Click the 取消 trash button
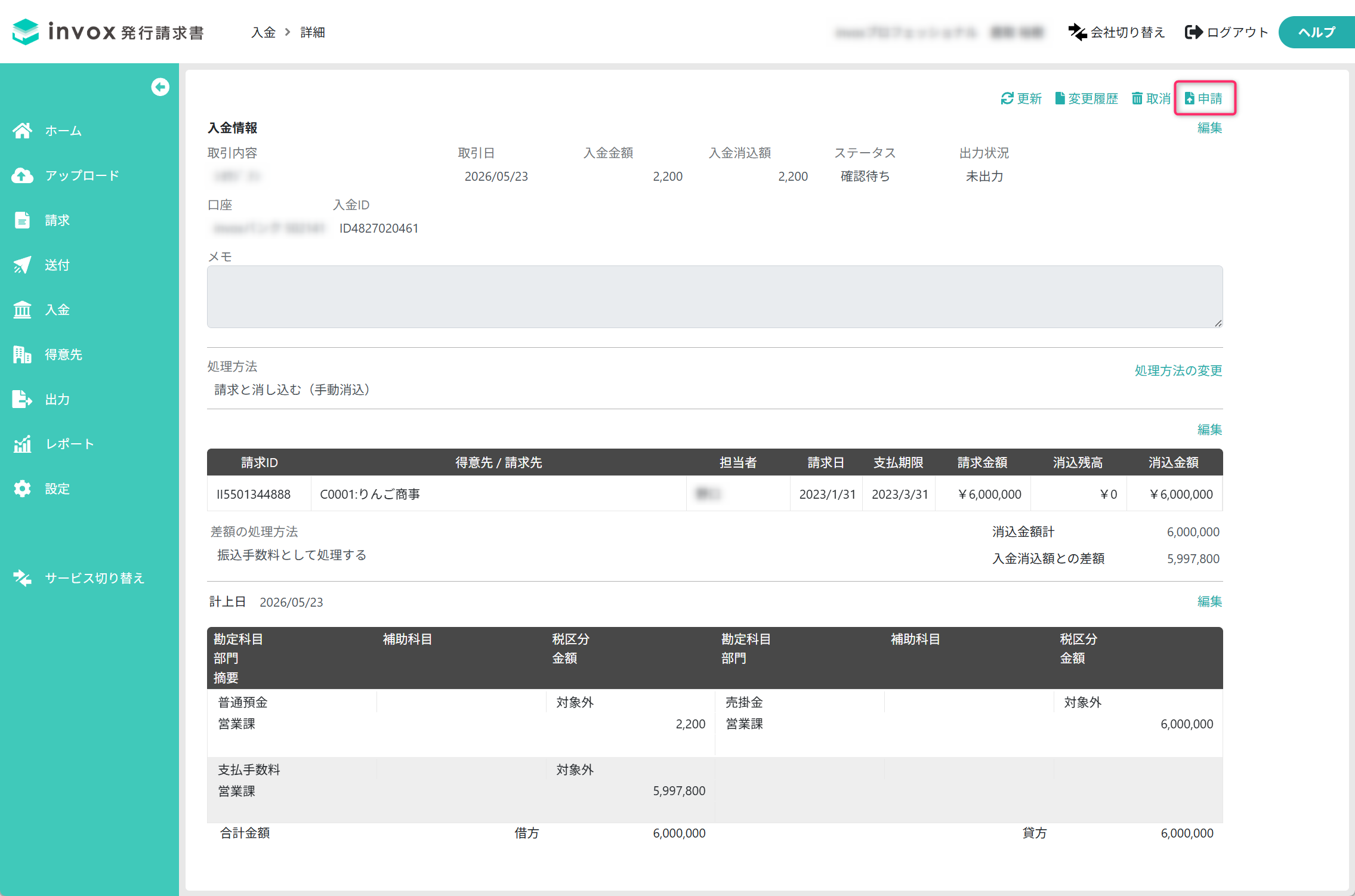Viewport: 1355px width, 896px height. pyautogui.click(x=1152, y=98)
